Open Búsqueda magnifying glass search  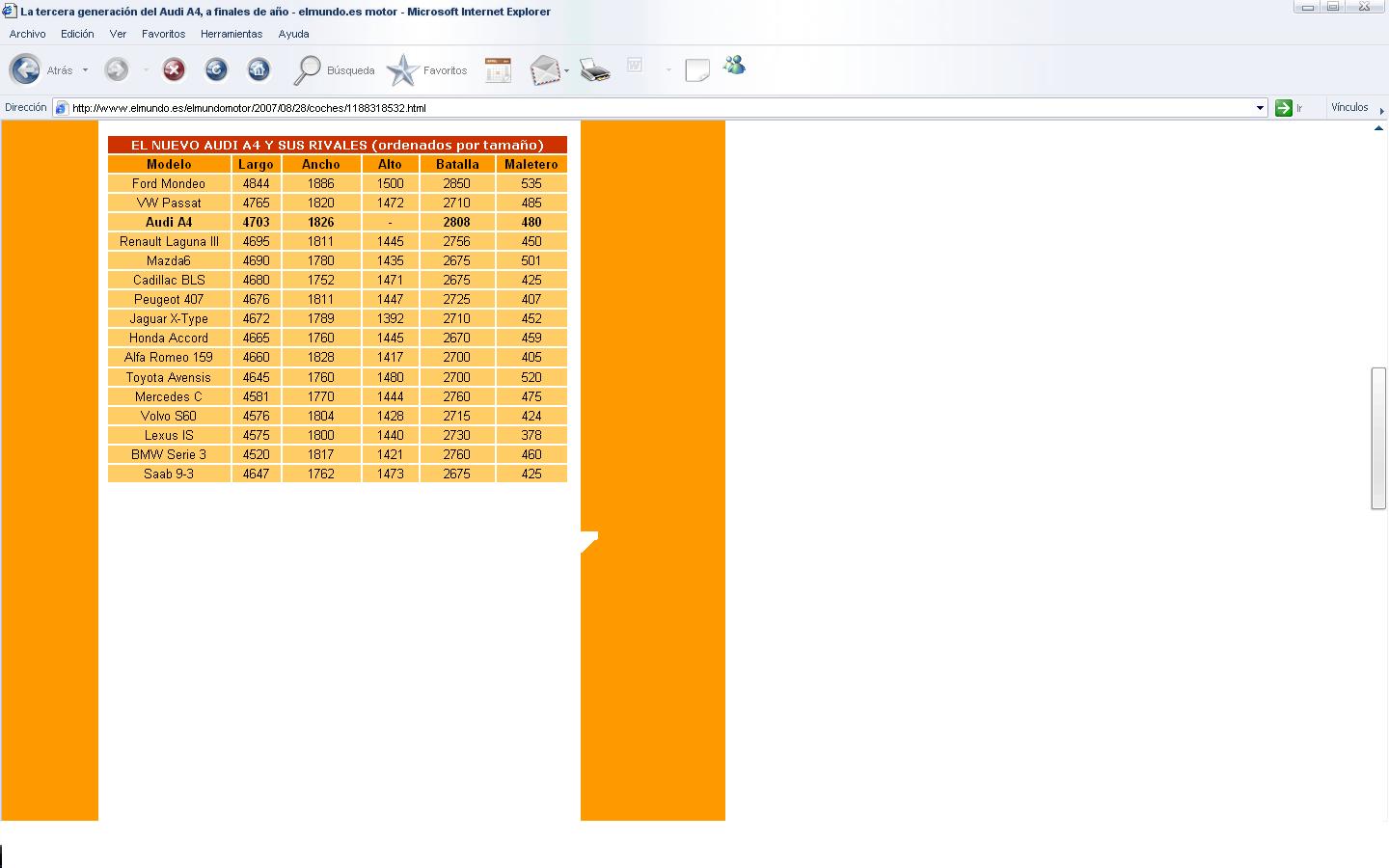[333, 69]
